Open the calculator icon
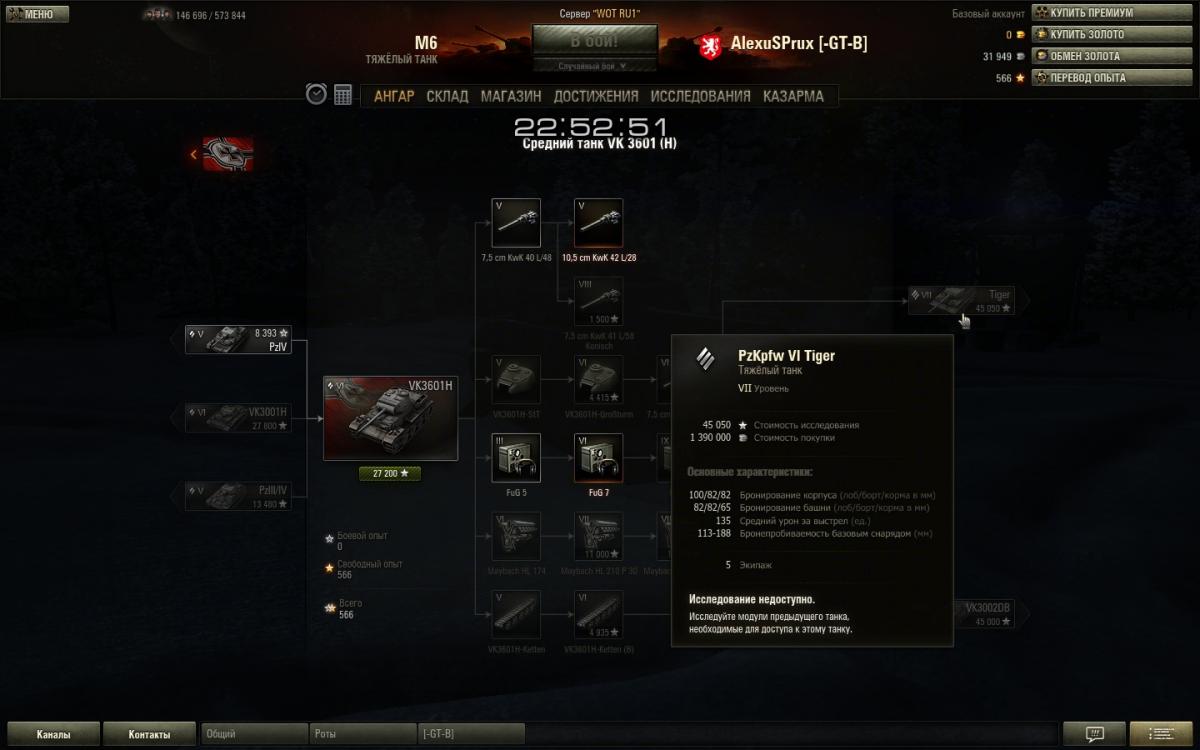1200x750 pixels. tap(343, 95)
